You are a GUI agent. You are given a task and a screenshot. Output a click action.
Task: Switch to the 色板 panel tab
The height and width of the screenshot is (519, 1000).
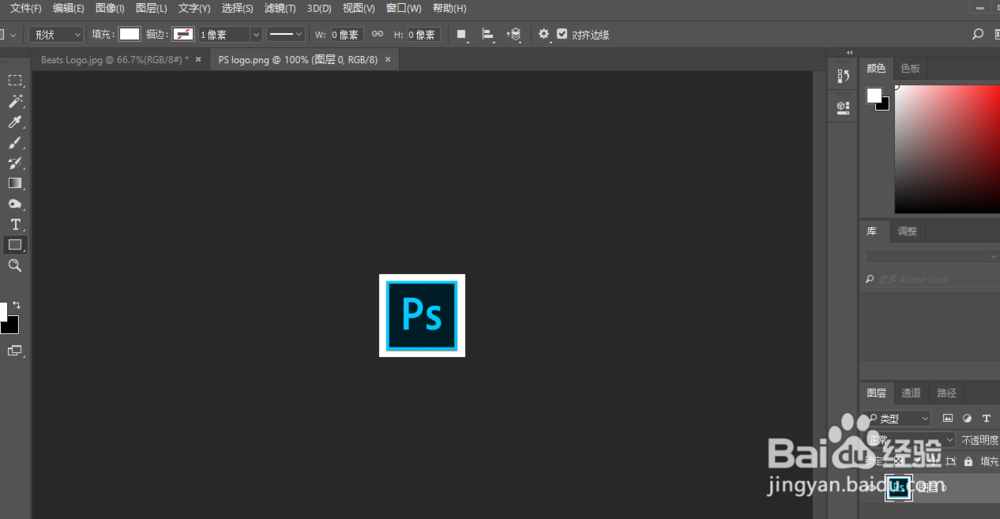[910, 68]
